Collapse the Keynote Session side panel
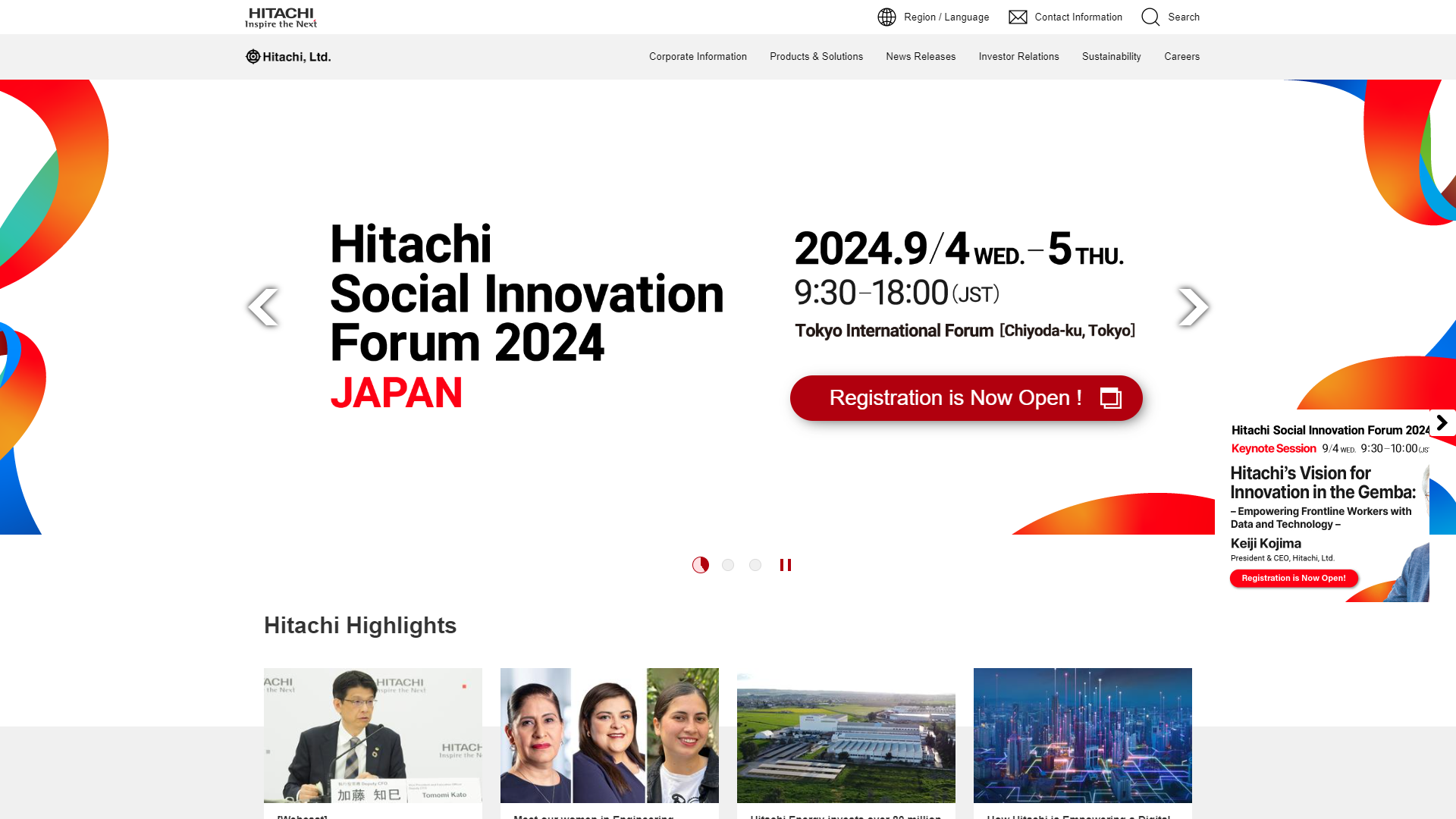1456x819 pixels. coord(1441,422)
